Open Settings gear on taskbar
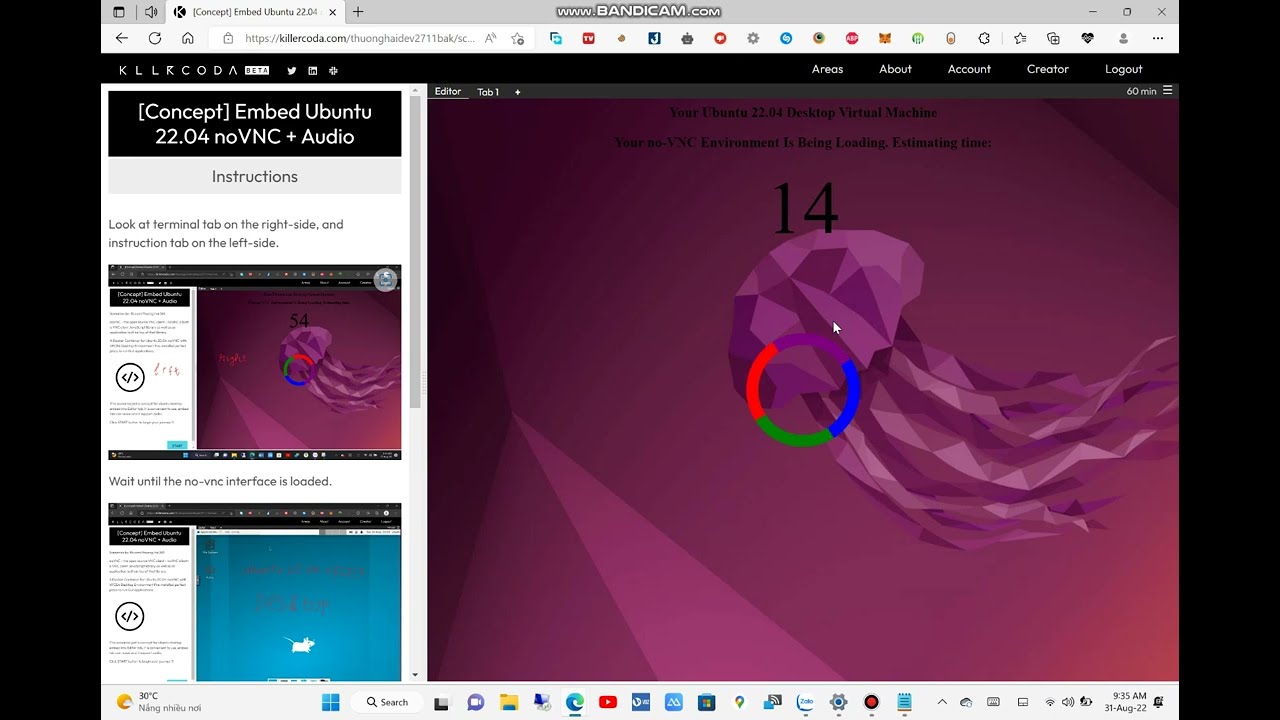The width and height of the screenshot is (1280, 720). [x=838, y=702]
